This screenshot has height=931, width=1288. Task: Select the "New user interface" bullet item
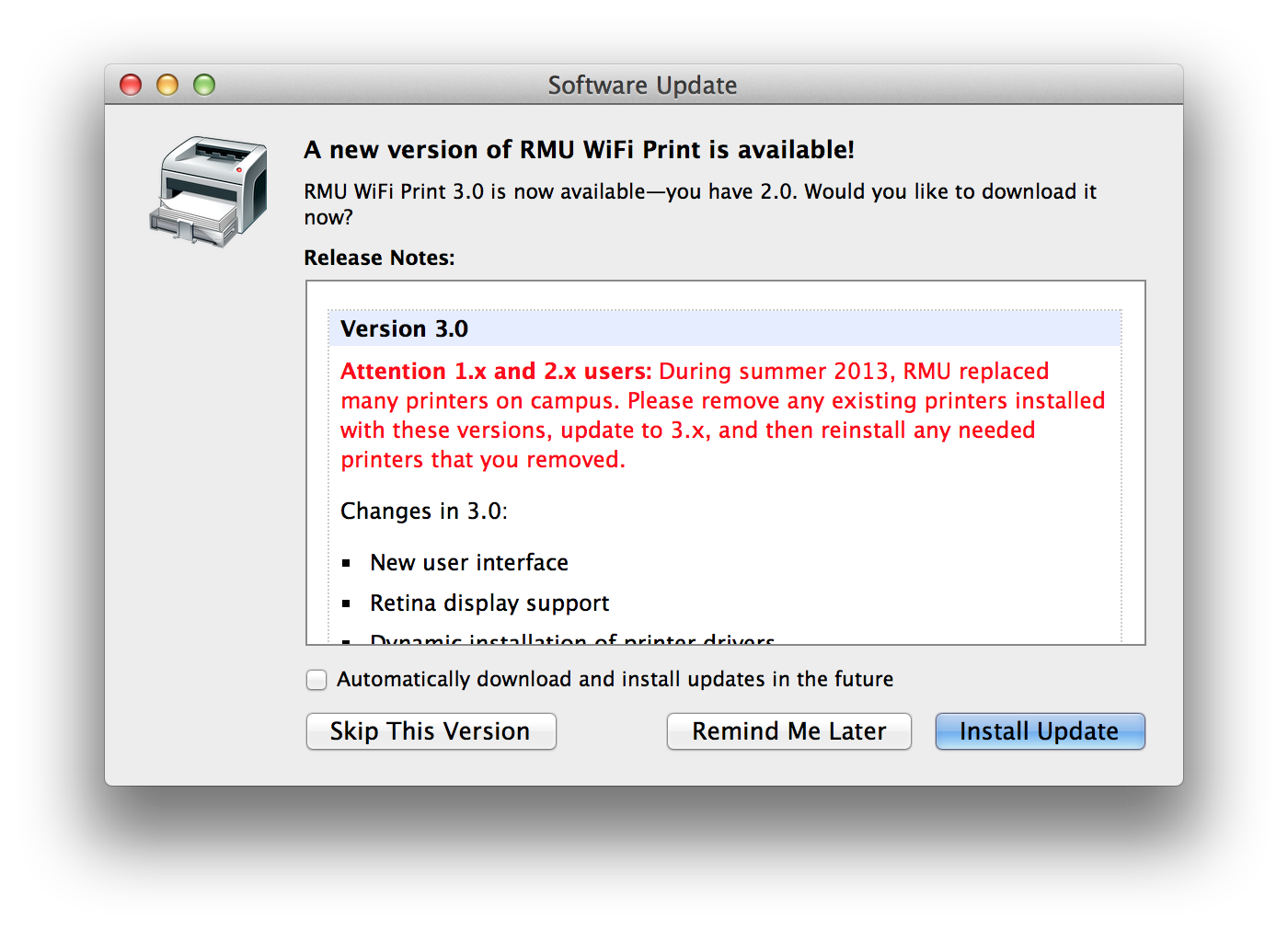click(468, 563)
